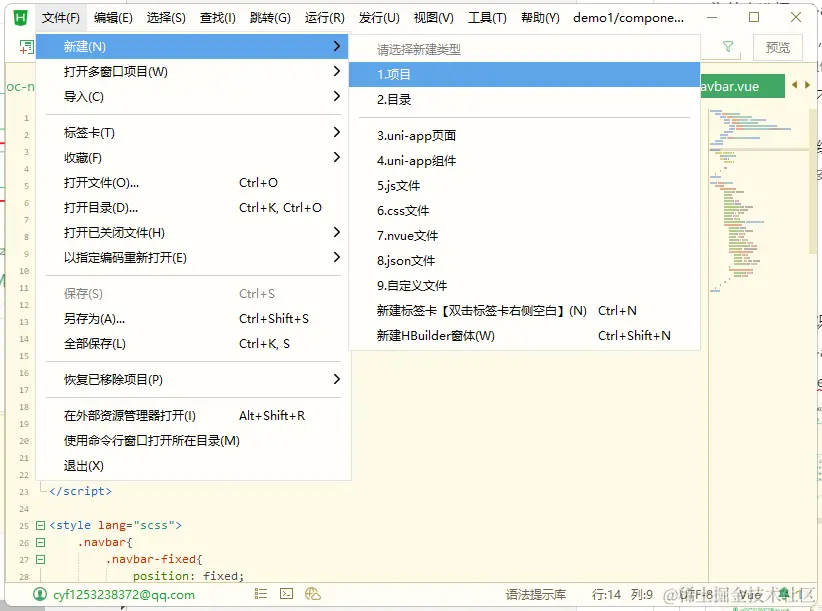Open the 查找(I) menu
Screen dimensions: 822x611
pyautogui.click(x=218, y=18)
